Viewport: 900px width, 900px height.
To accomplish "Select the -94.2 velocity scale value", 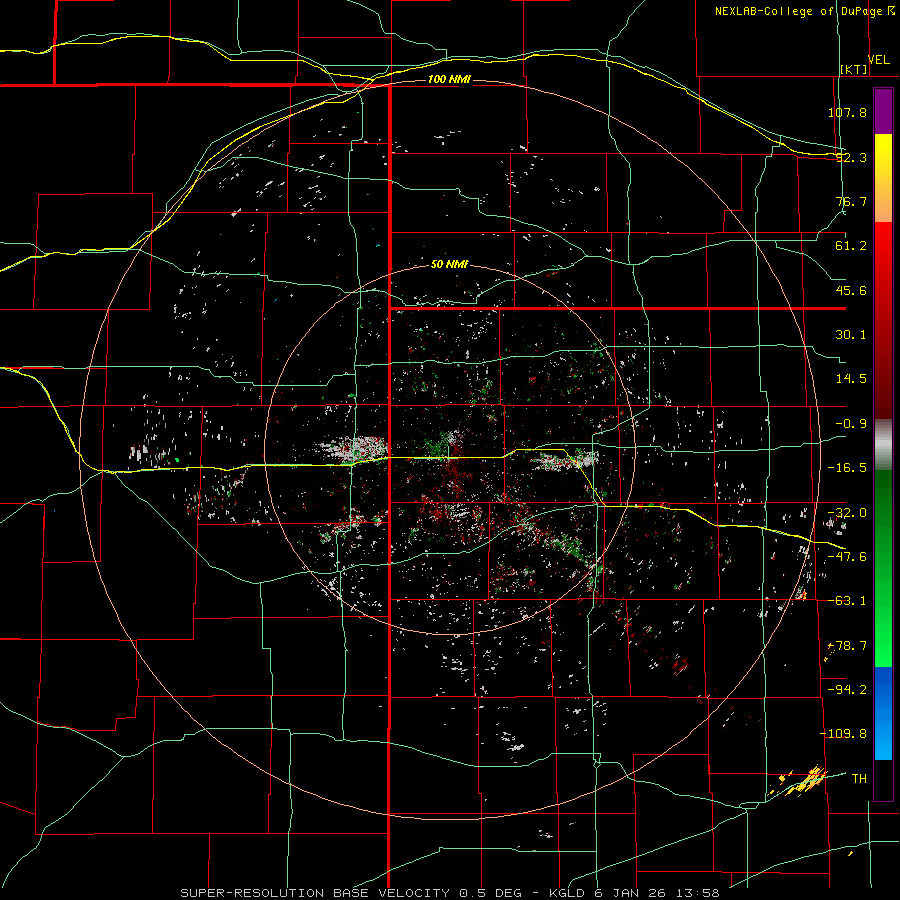I will click(x=847, y=689).
